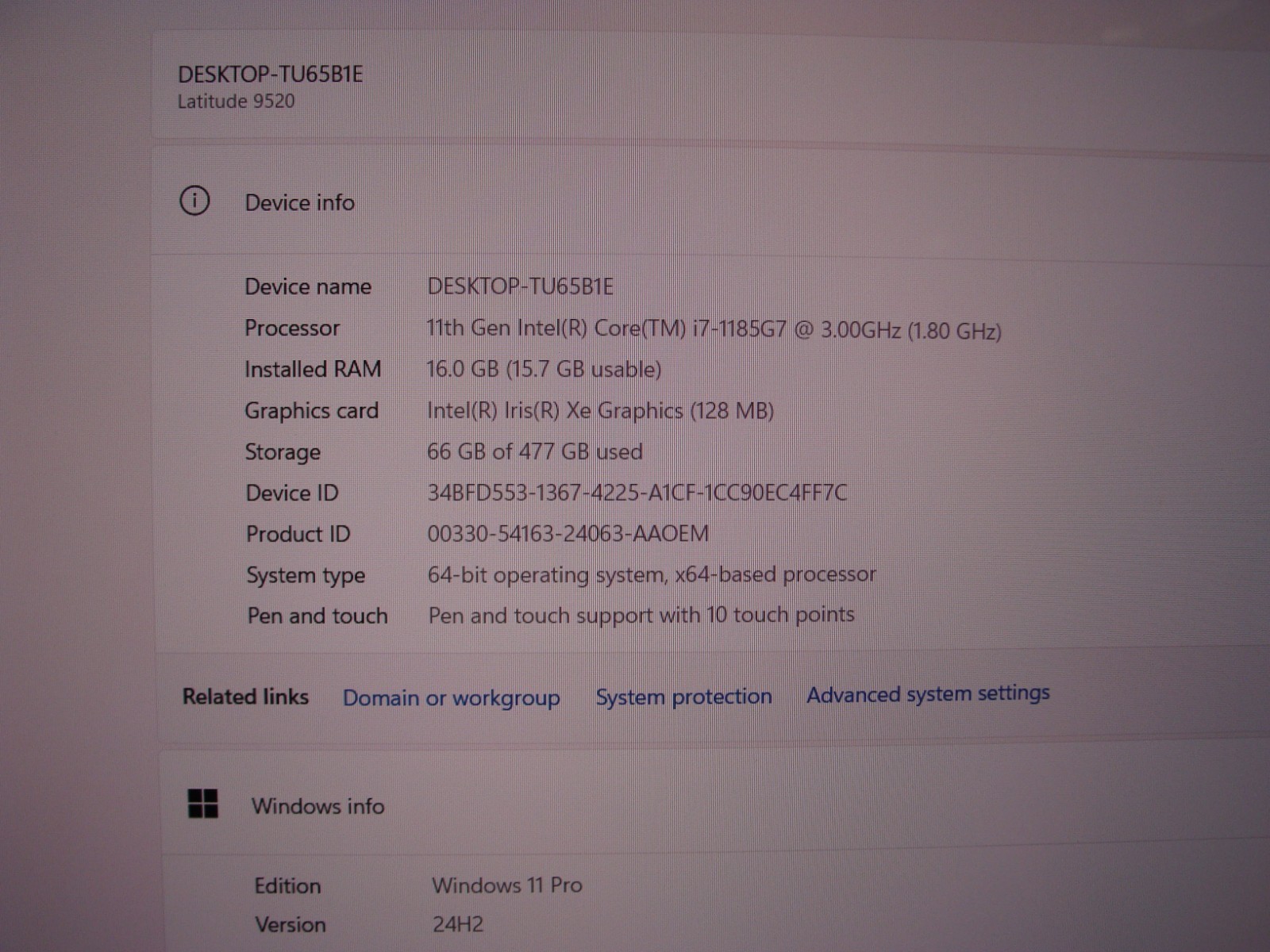Select the Windows 11 Pro edition value
Viewport: 1270px width, 952px height.
[507, 885]
